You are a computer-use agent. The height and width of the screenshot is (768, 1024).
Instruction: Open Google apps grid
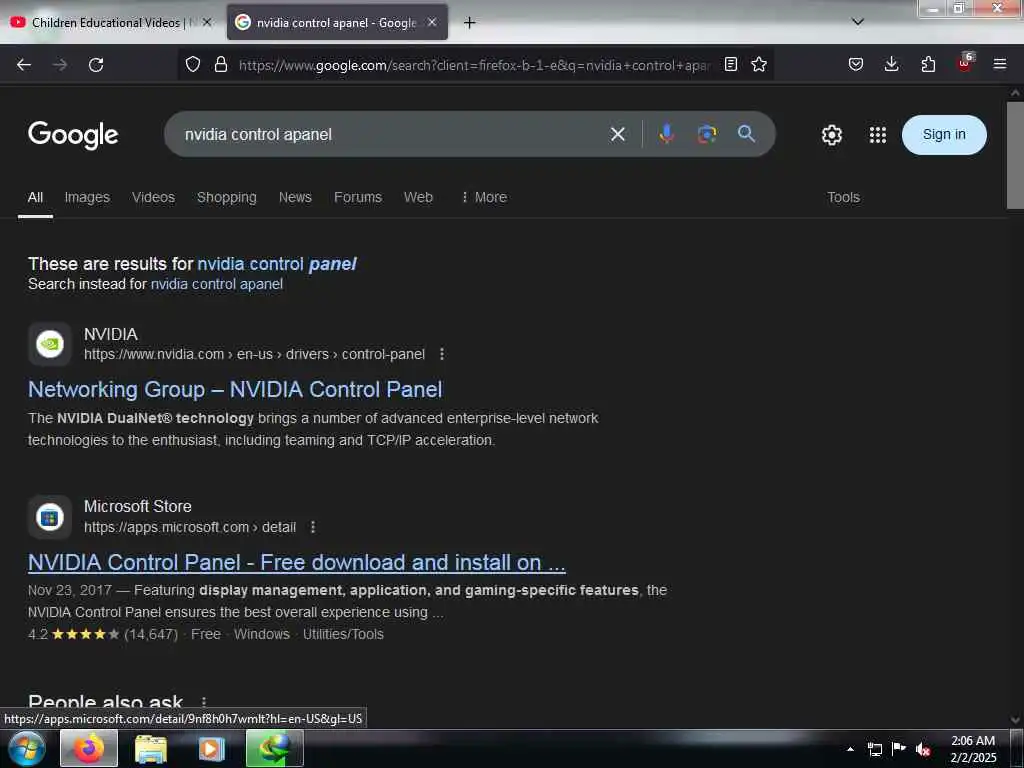[878, 135]
